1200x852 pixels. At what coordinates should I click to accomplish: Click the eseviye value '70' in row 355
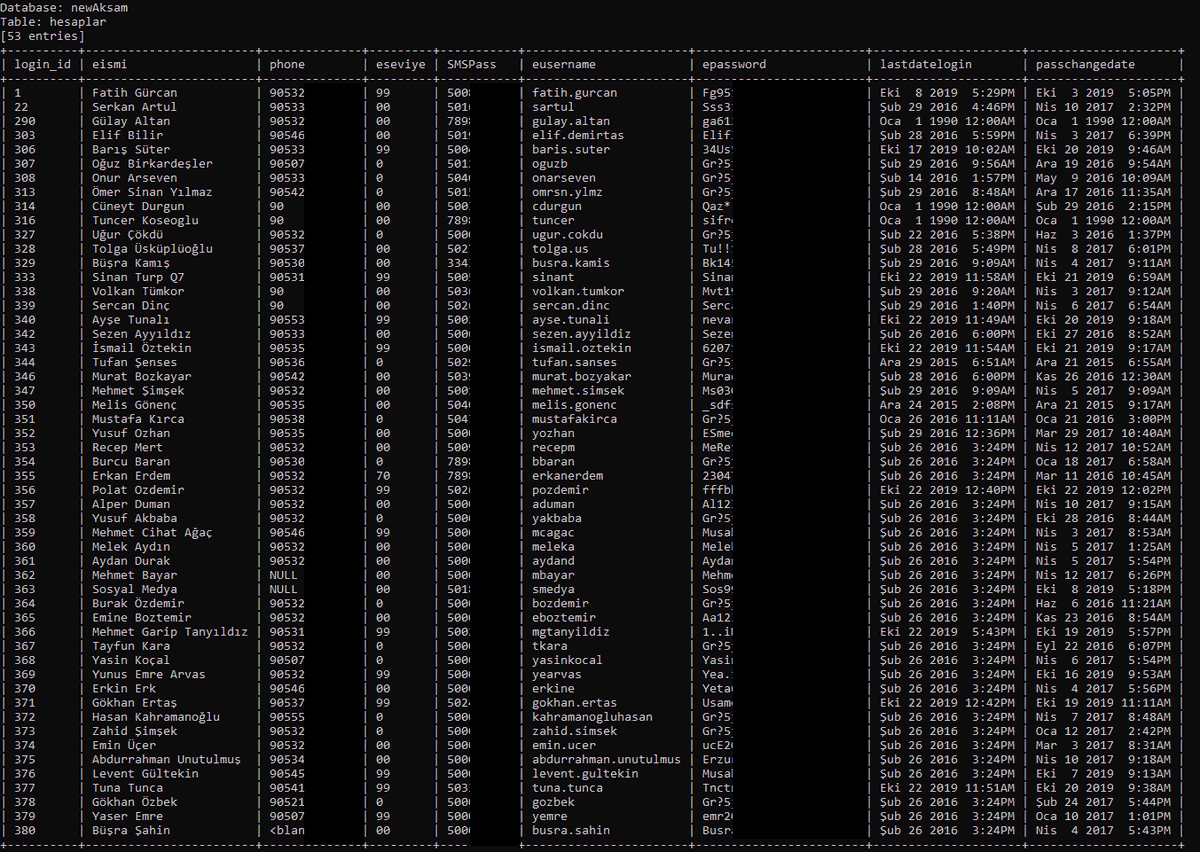click(x=383, y=475)
